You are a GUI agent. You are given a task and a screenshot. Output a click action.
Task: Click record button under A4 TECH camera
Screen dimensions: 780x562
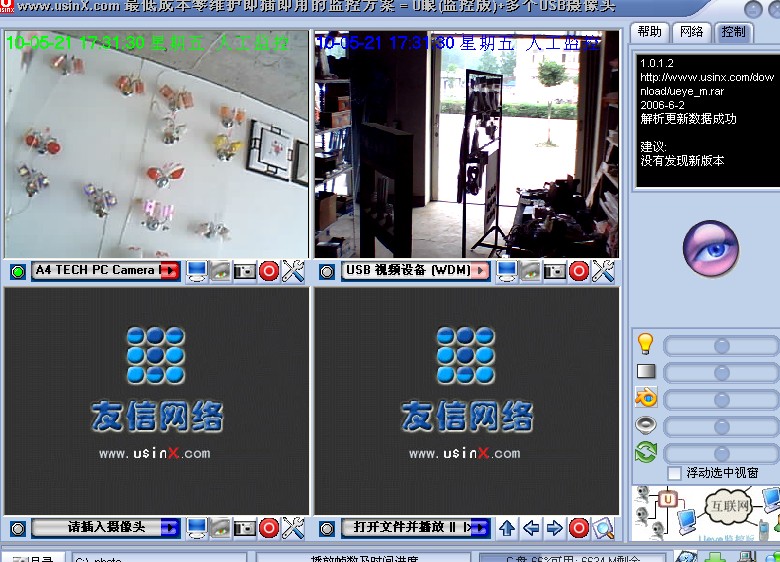point(269,271)
